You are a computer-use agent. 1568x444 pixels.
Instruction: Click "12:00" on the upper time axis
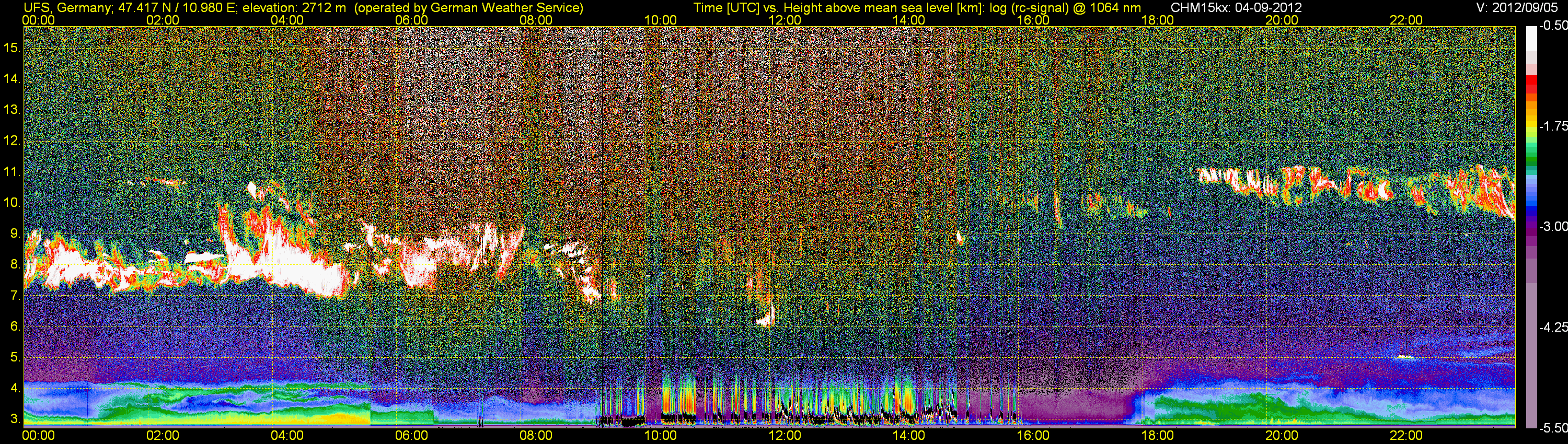pos(785,19)
